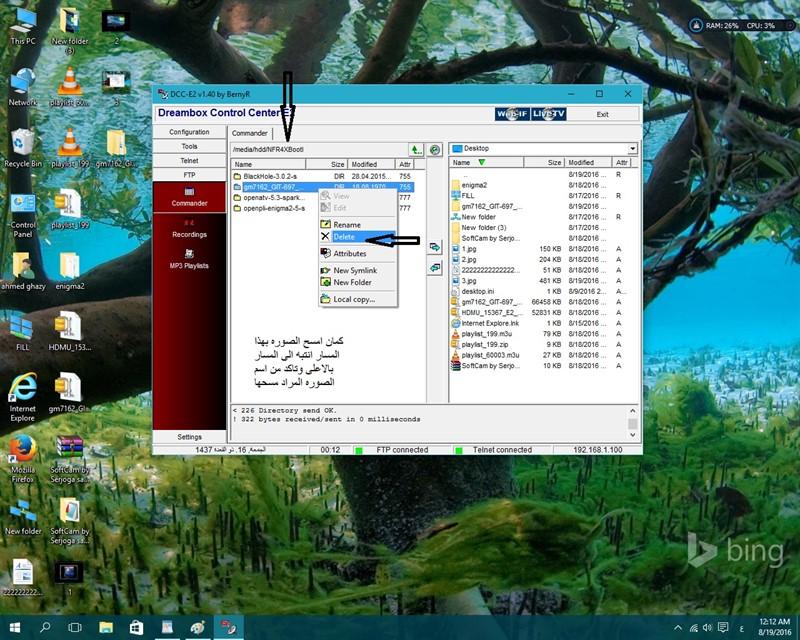Select the openatv-5.3-spark remote folder
800x640 pixels.
pos(274,198)
